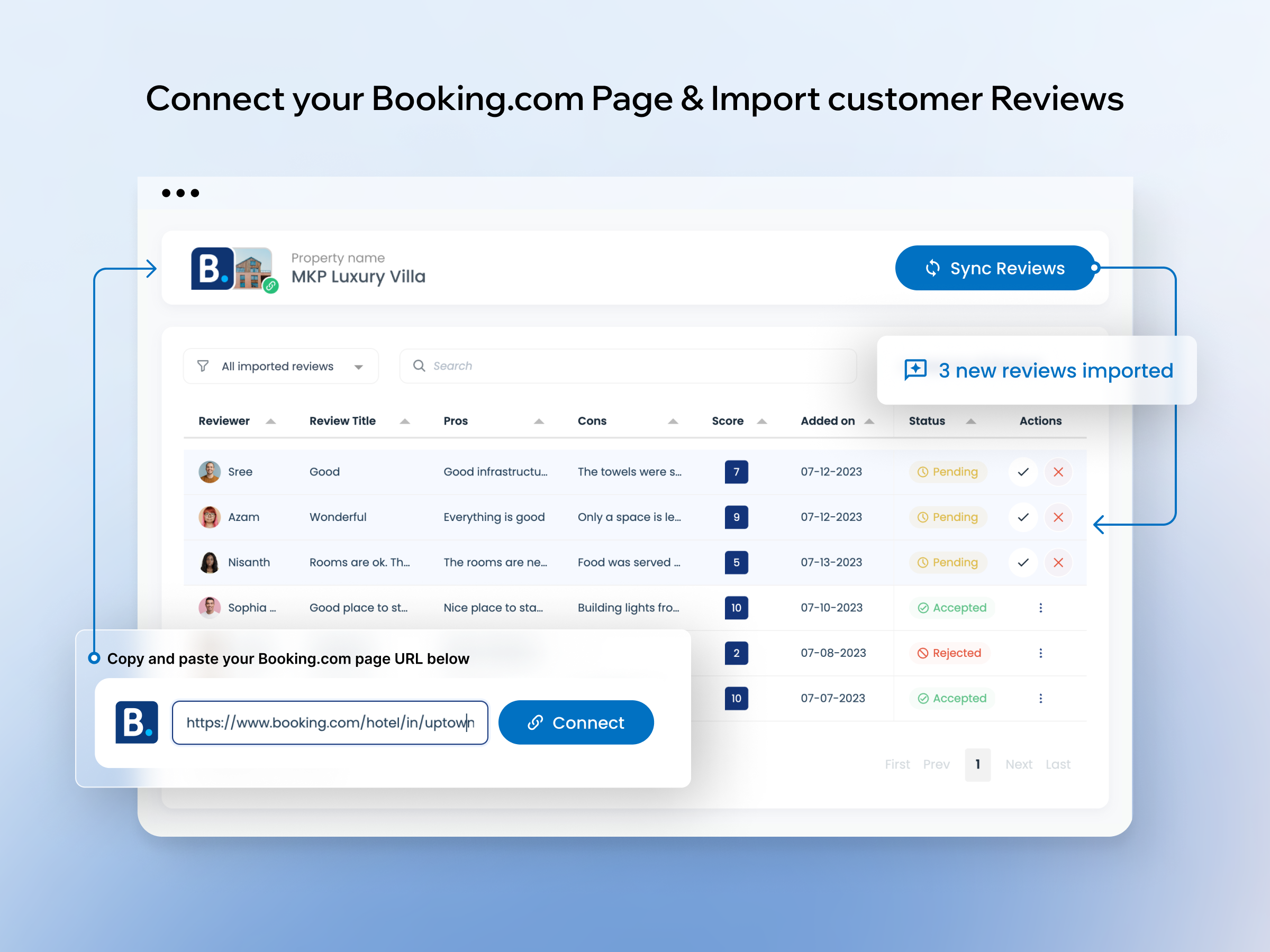The width and height of the screenshot is (1270, 952).
Task: Open actions menu for 07-07-2023 accepted review
Action: pyautogui.click(x=1040, y=698)
